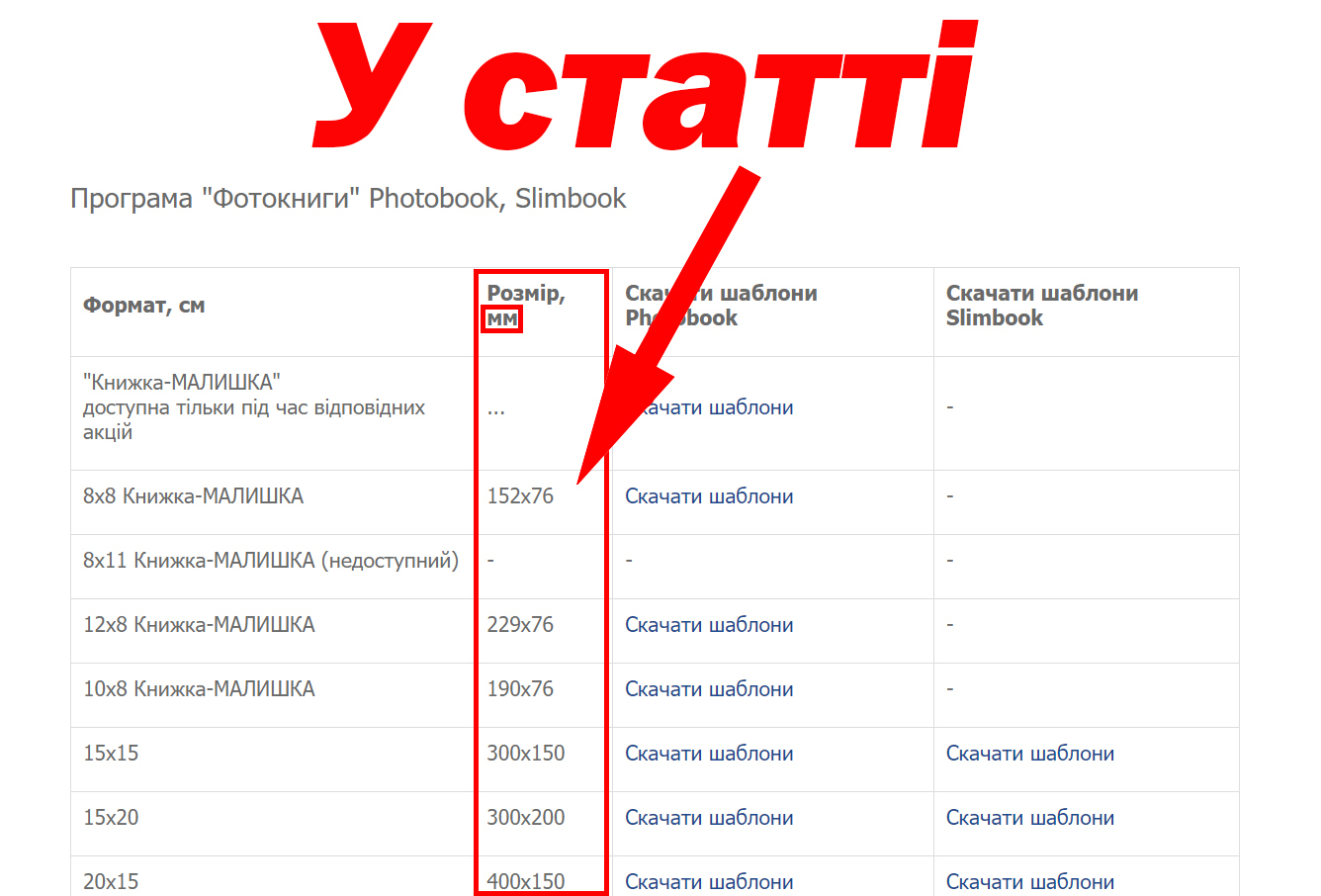Click the 229x76 size value
This screenshot has height=896, width=1321.
click(520, 625)
